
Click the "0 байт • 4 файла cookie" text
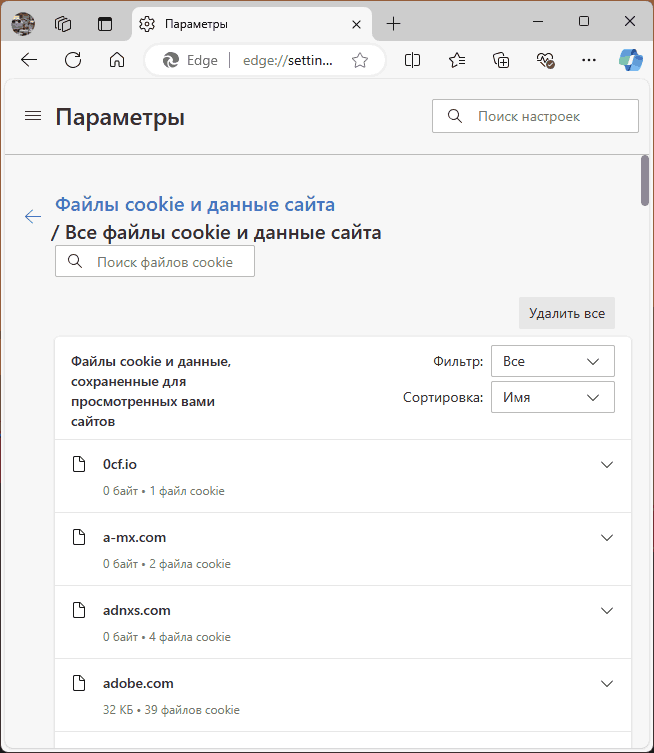coord(167,637)
